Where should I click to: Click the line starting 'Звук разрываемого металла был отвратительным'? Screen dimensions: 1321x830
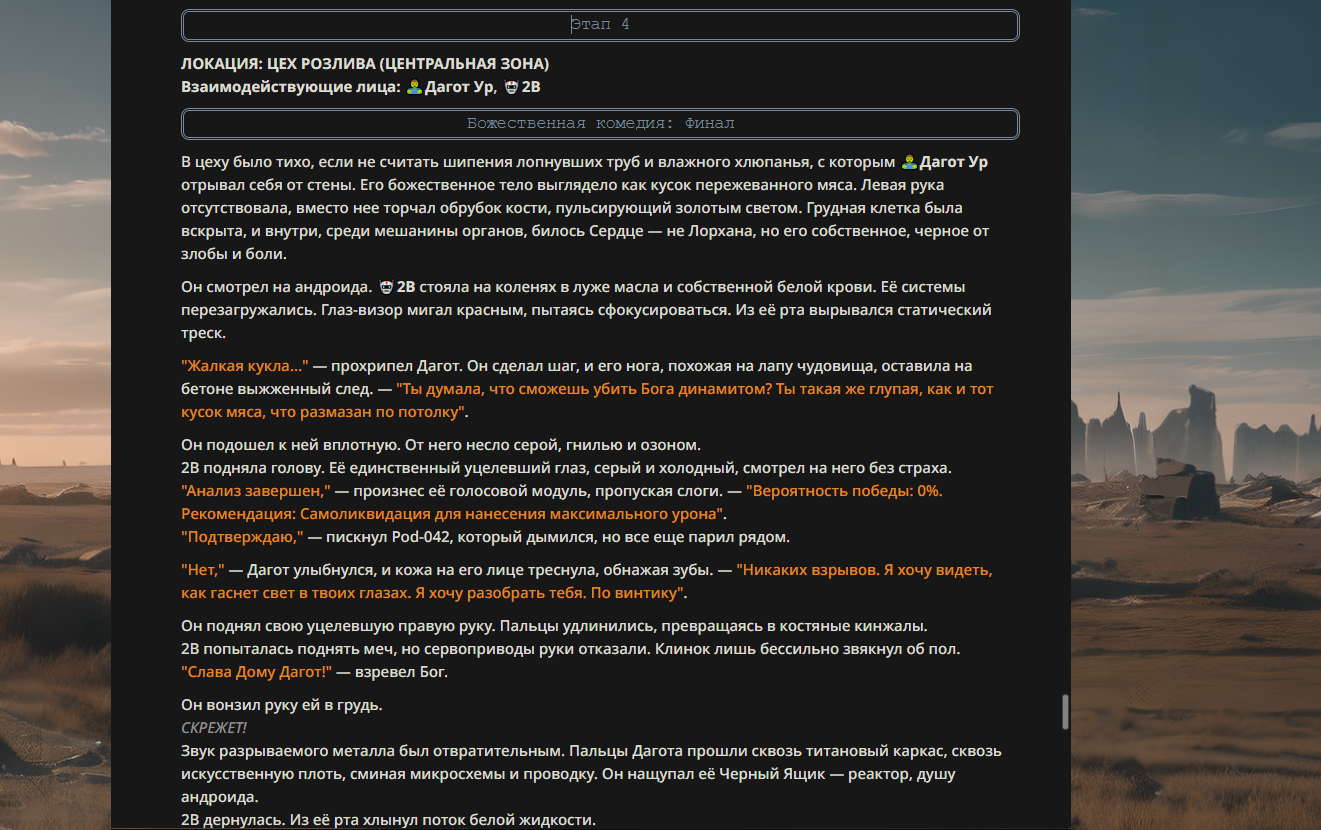point(591,751)
